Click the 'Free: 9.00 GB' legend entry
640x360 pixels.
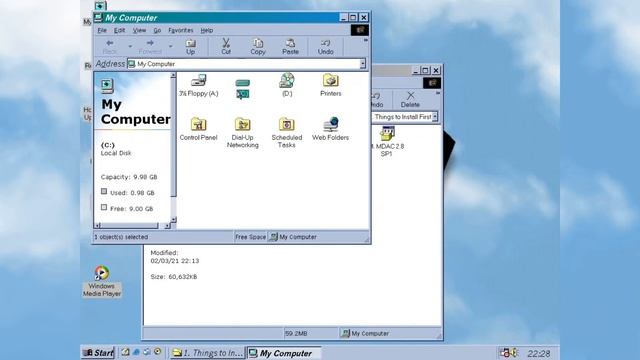point(127,208)
